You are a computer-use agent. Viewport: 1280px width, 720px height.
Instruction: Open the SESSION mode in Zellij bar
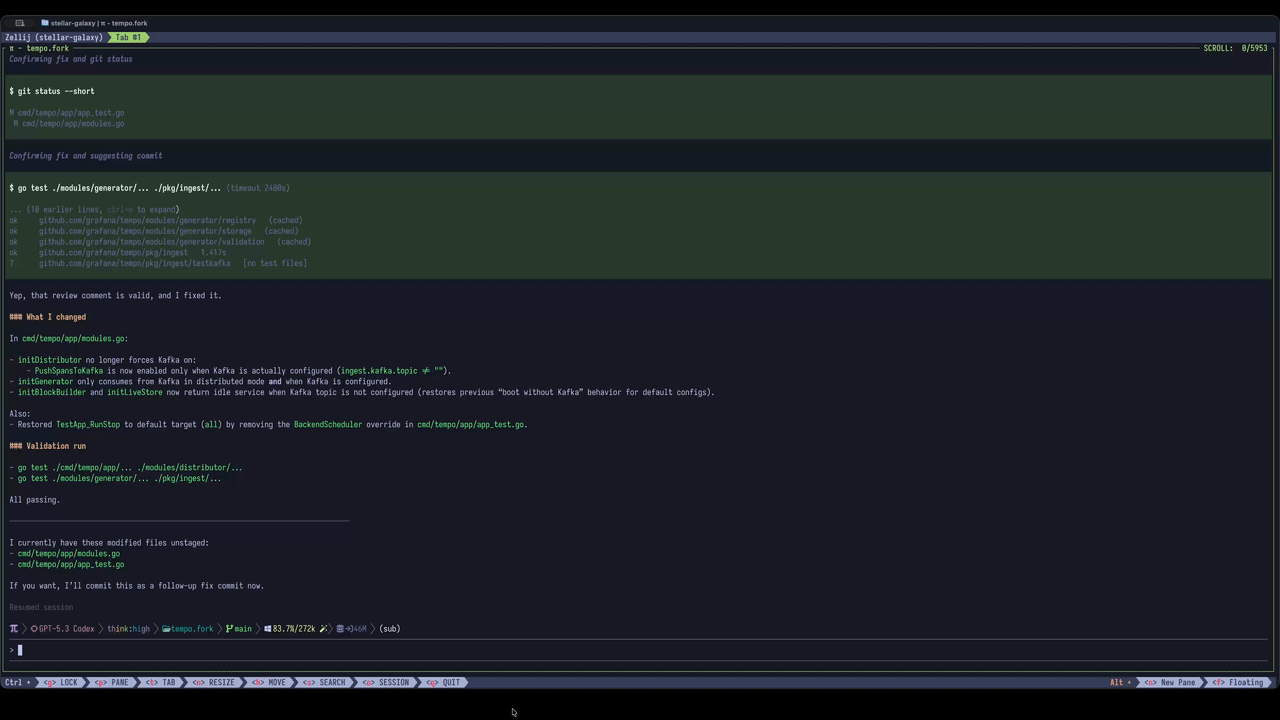387,683
